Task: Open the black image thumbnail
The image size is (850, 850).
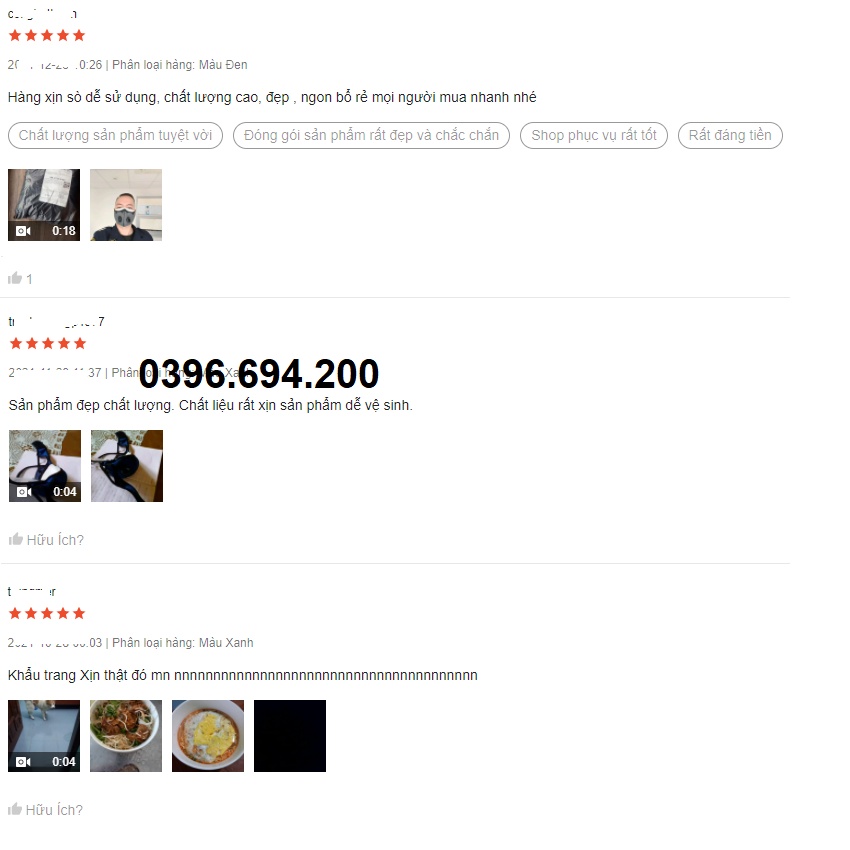Action: click(290, 736)
